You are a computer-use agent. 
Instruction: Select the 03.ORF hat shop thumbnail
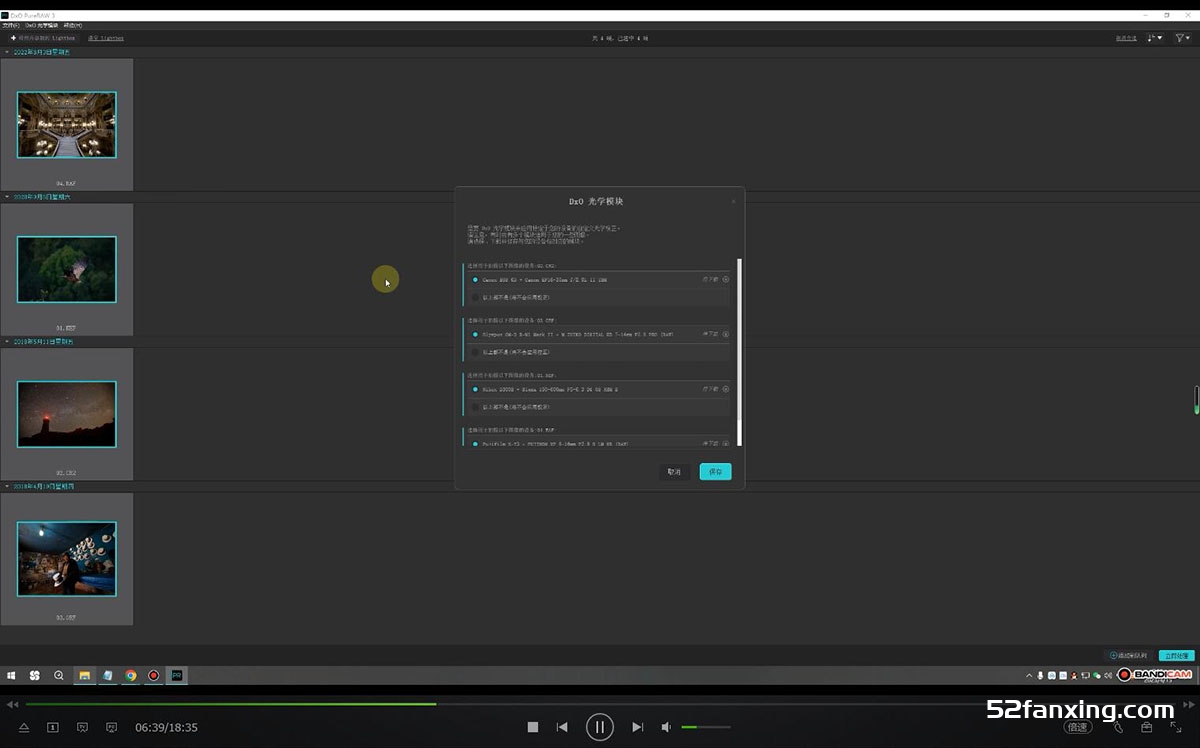click(66, 559)
